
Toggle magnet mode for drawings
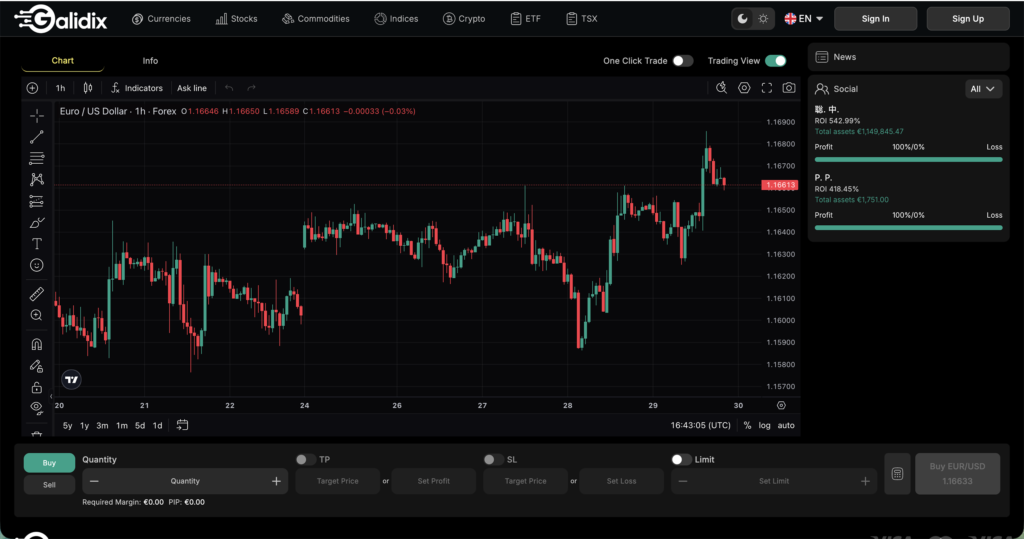click(x=37, y=344)
